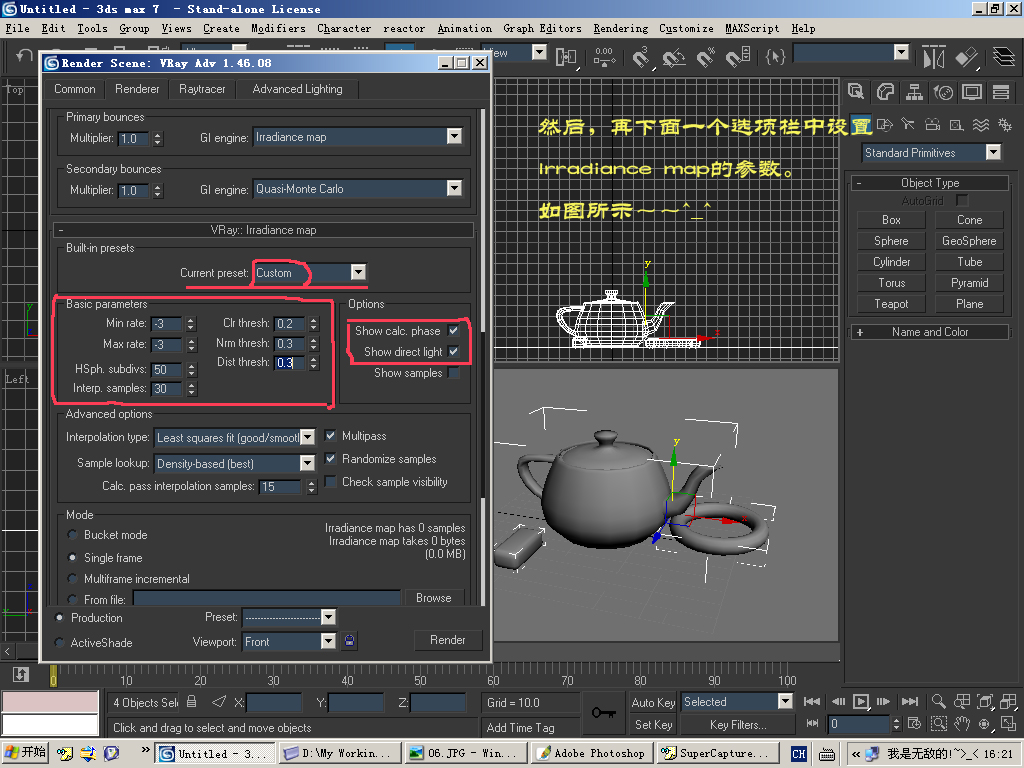Click the Render button
The image size is (1024, 768).
(448, 640)
